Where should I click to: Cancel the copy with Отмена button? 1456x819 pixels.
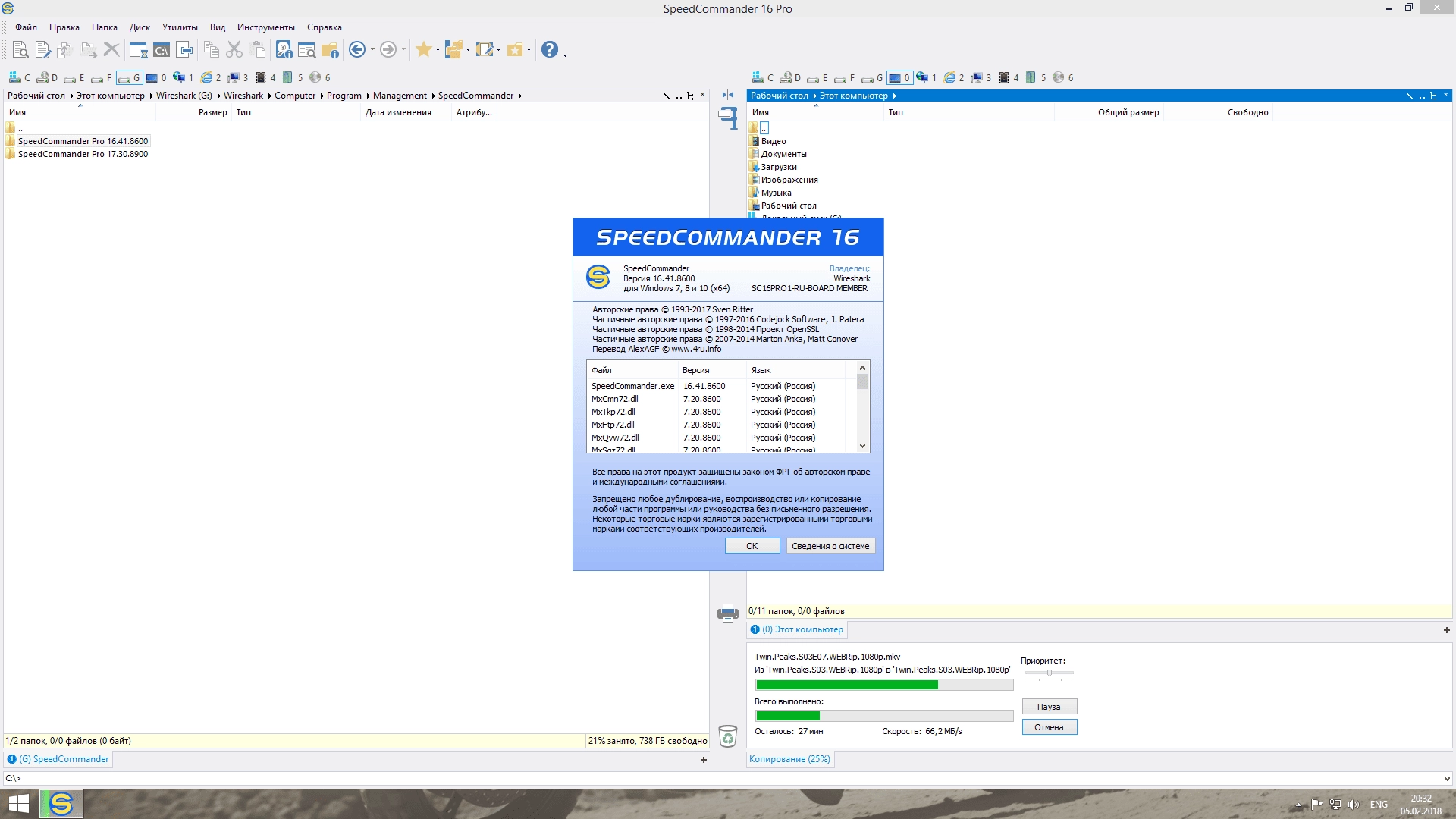pyautogui.click(x=1049, y=727)
